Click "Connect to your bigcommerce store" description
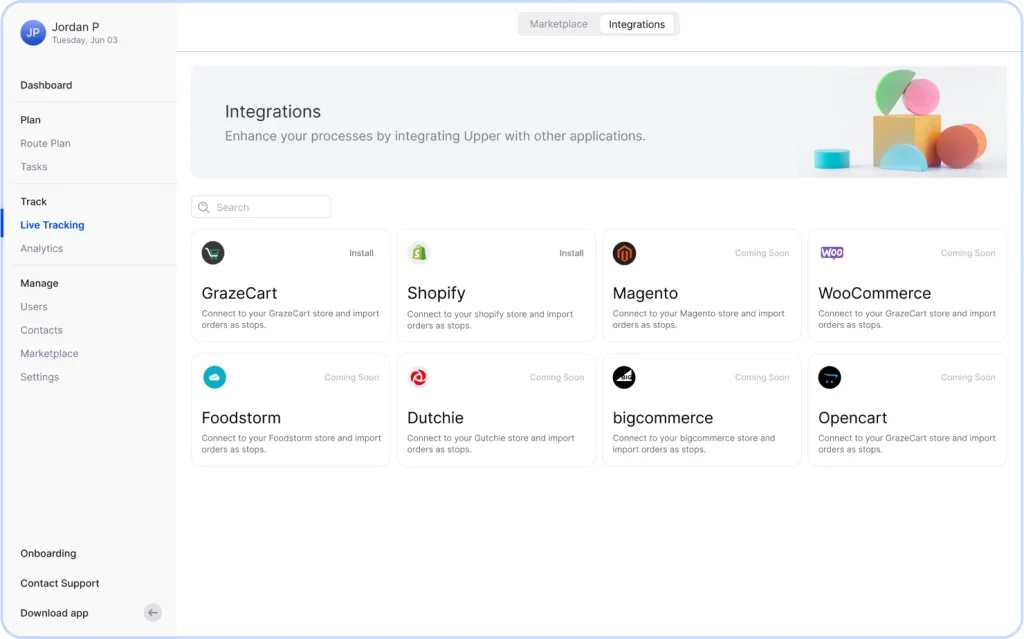The height and width of the screenshot is (639, 1024). click(x=694, y=444)
